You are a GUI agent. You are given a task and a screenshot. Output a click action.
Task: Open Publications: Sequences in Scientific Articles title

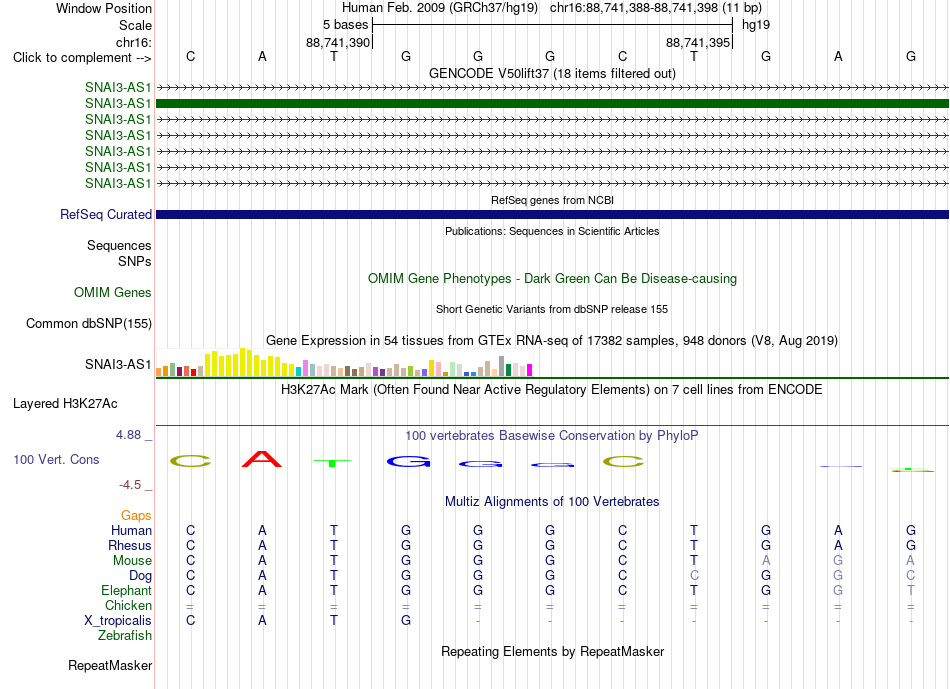point(552,231)
